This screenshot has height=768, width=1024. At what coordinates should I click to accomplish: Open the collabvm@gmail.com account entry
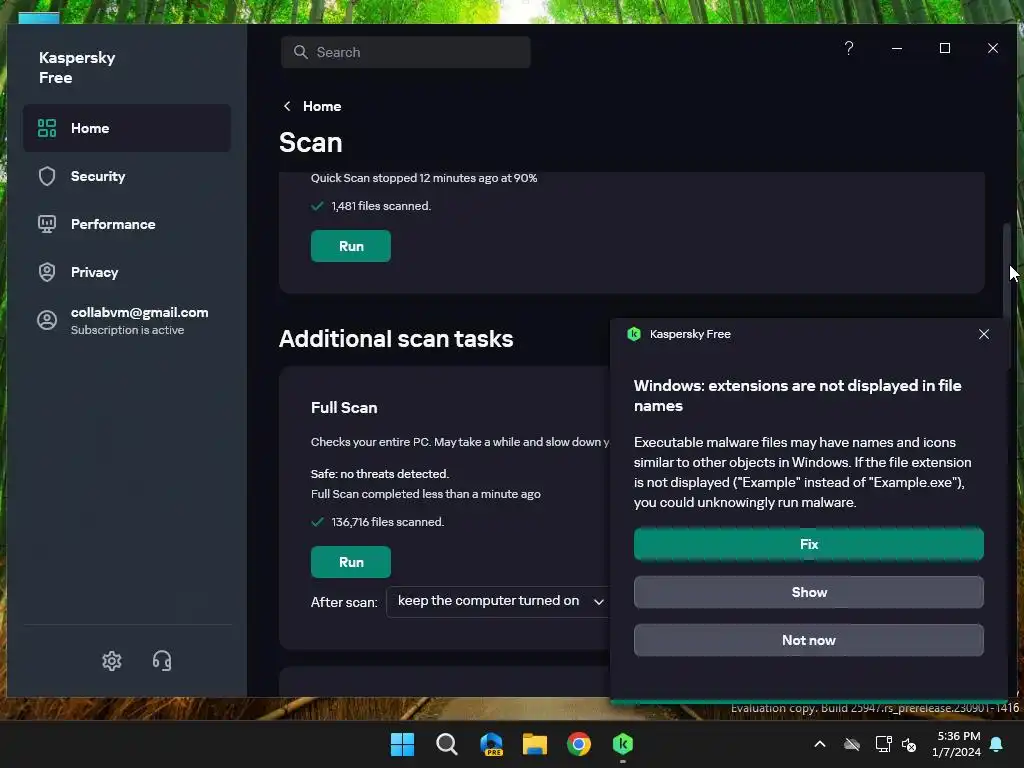(127, 320)
